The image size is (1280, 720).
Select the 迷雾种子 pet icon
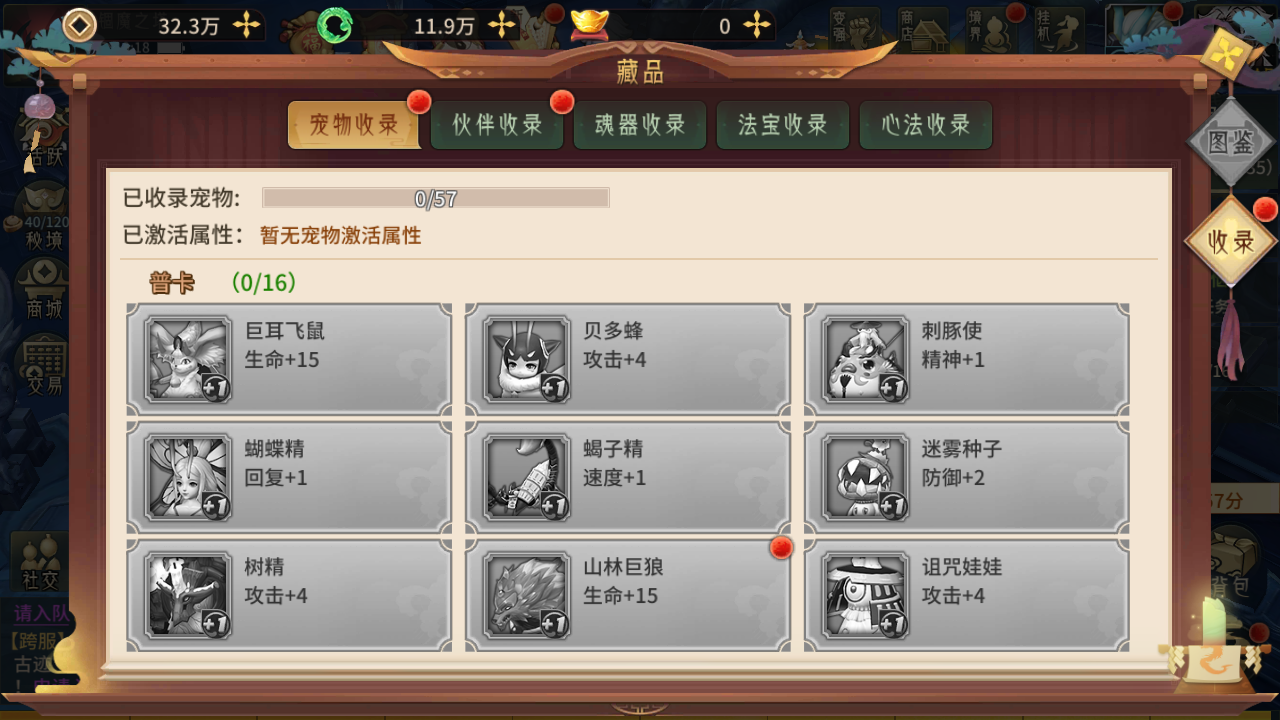[865, 478]
